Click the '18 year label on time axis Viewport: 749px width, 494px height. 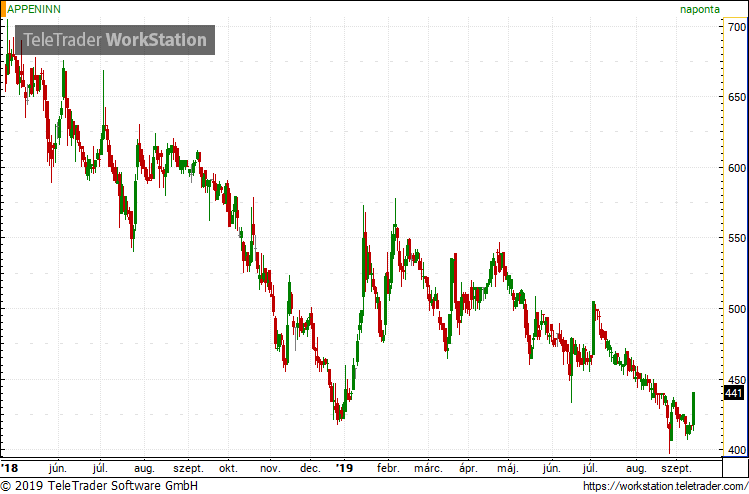pyautogui.click(x=9, y=467)
